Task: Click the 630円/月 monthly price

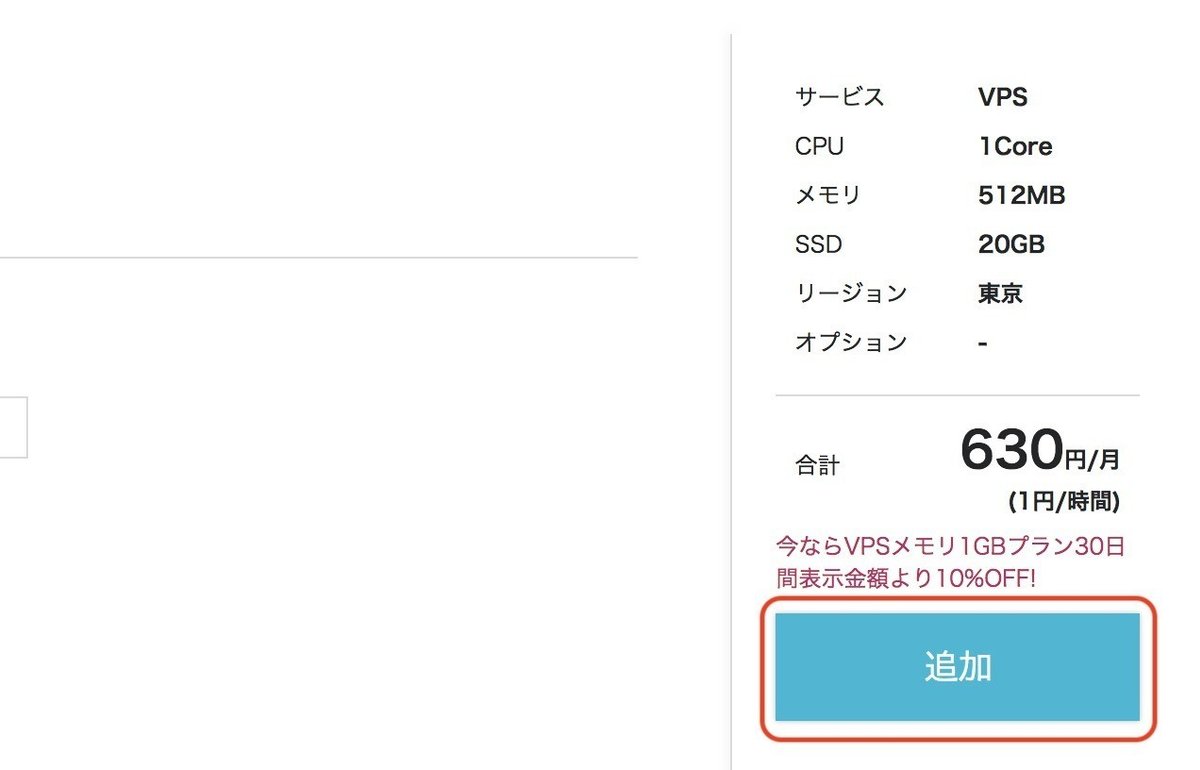Action: tap(1040, 451)
